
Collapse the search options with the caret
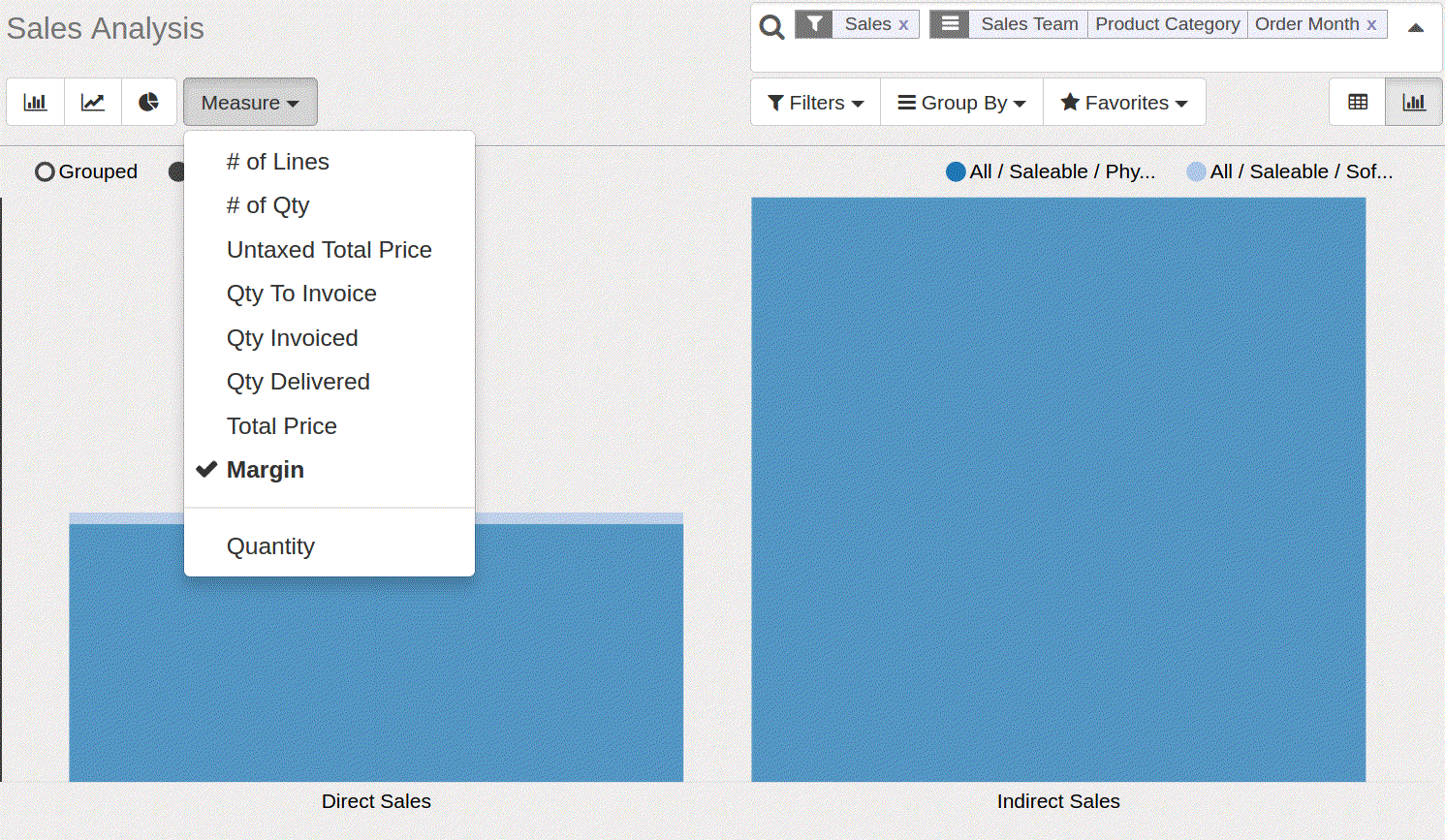1416,27
